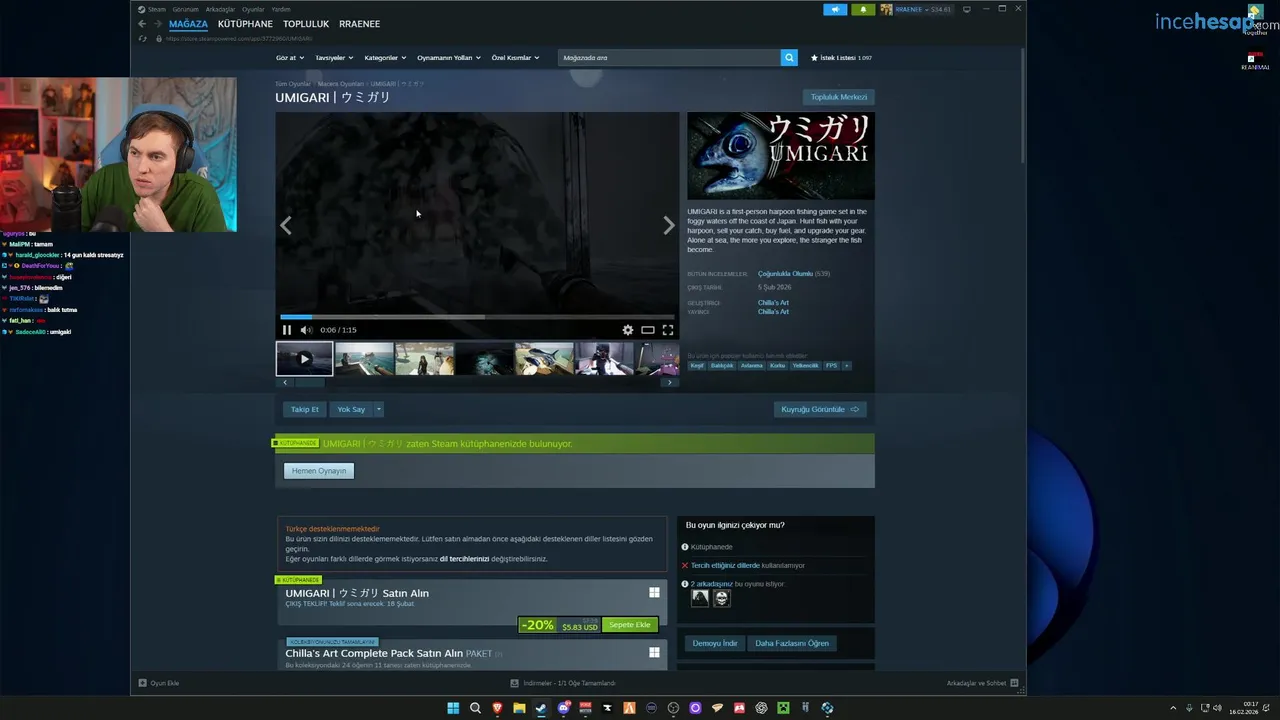Click Topluluk Merkezi button
The image size is (1280, 720).
click(x=839, y=97)
